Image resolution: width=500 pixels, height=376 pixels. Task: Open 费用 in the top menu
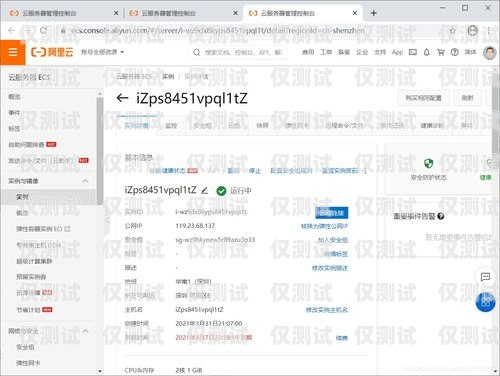[x=308, y=52]
